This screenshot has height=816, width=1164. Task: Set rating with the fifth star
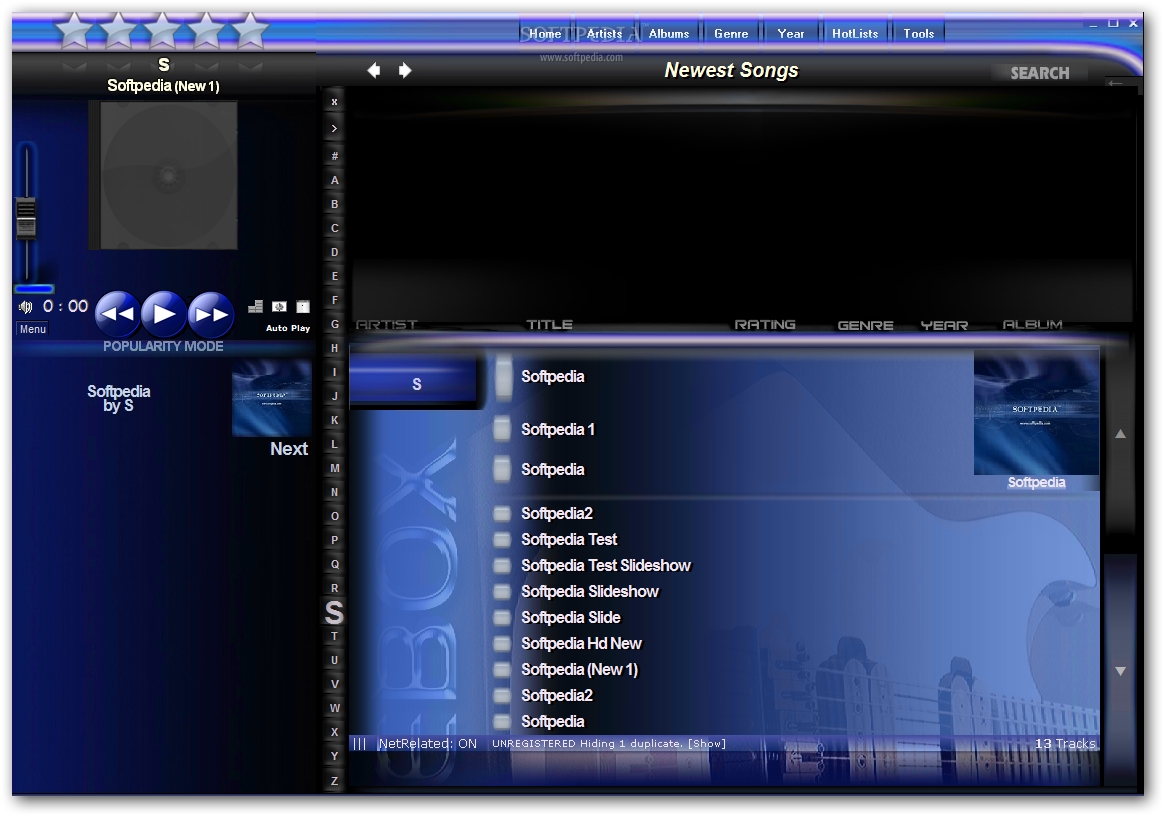(x=250, y=31)
